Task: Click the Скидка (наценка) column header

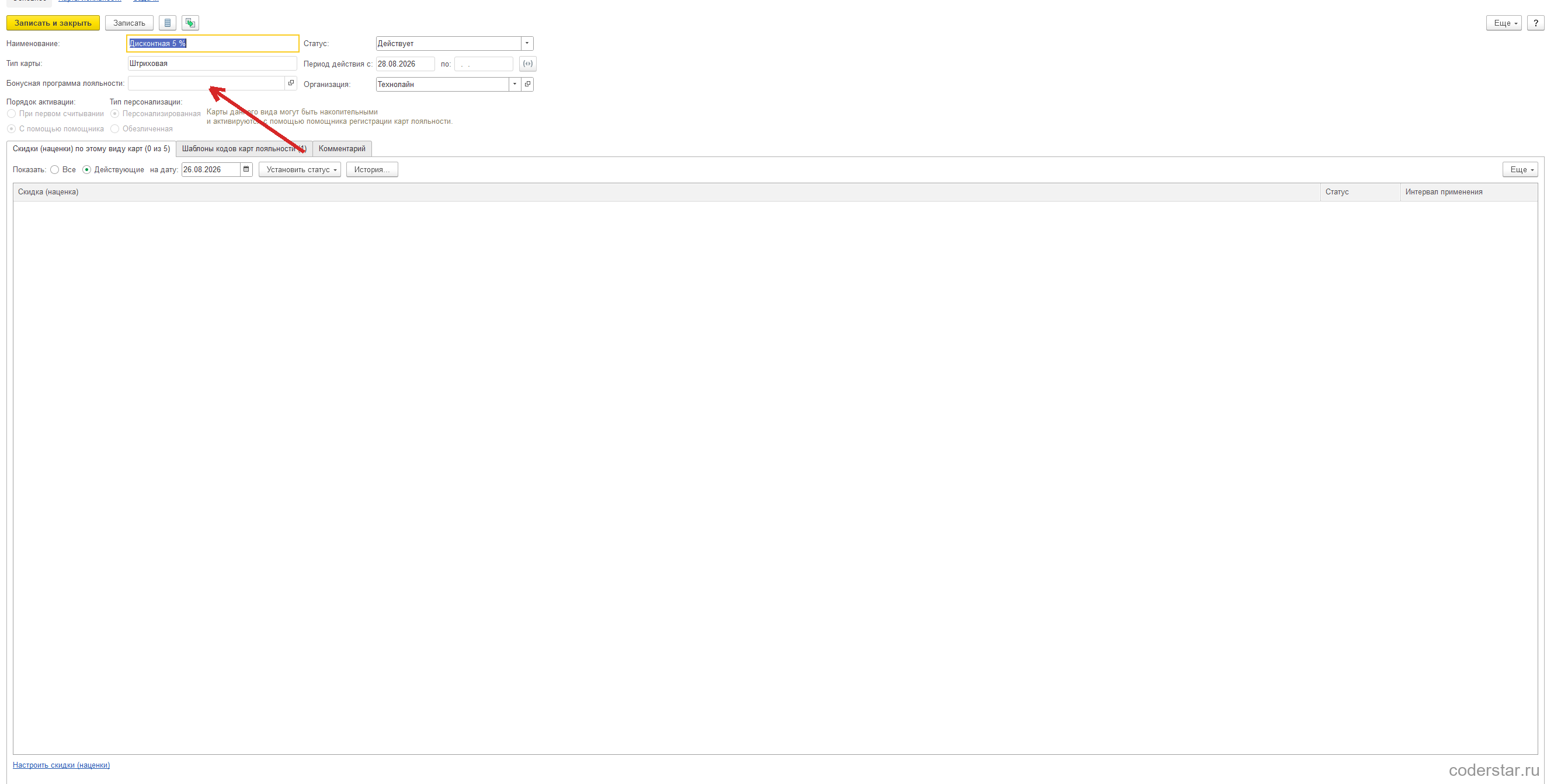Action: (x=666, y=193)
